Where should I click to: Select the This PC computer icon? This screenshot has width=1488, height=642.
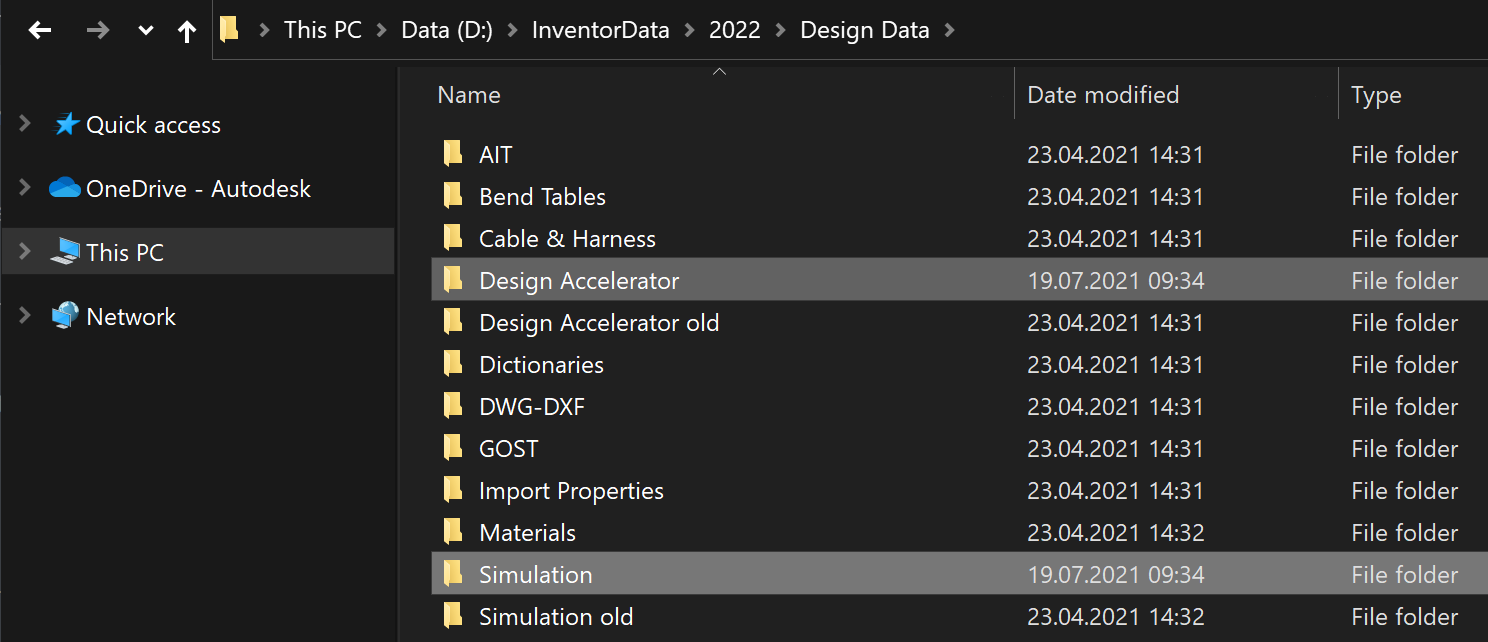(x=63, y=252)
